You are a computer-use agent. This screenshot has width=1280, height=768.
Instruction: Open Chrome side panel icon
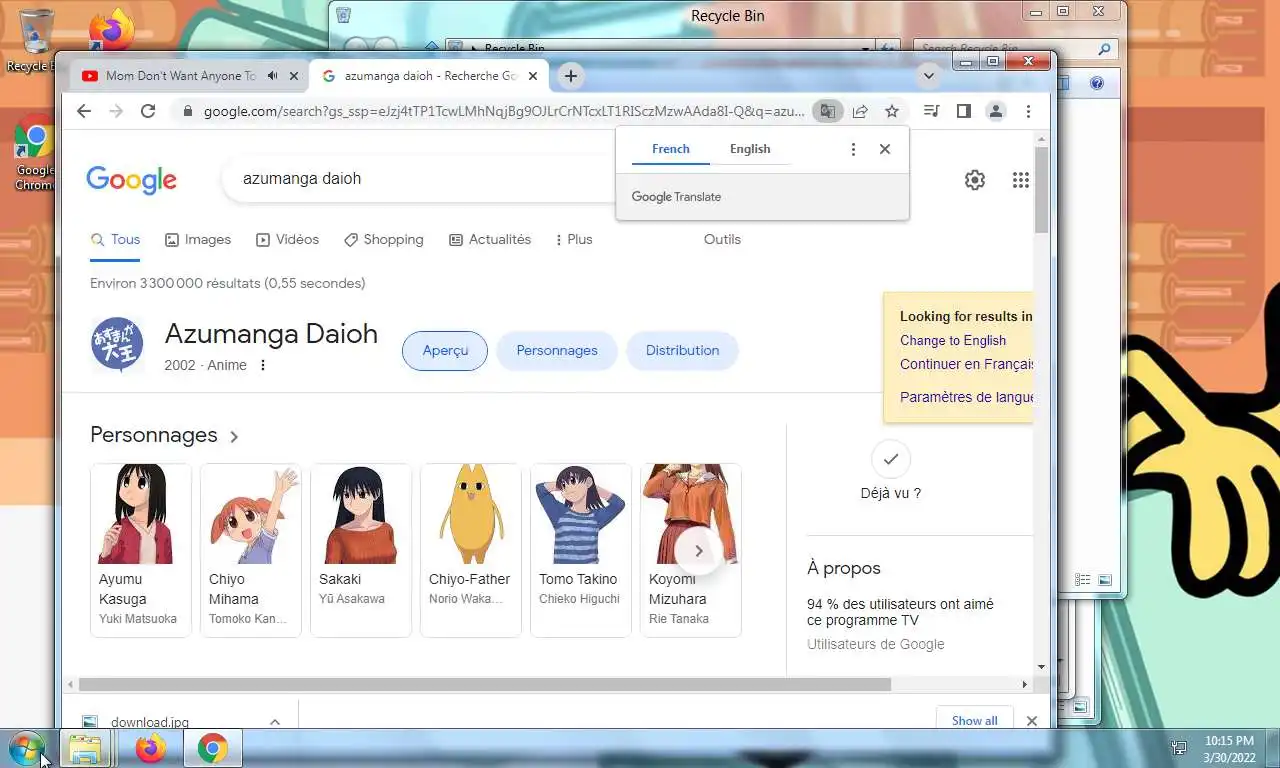964,111
